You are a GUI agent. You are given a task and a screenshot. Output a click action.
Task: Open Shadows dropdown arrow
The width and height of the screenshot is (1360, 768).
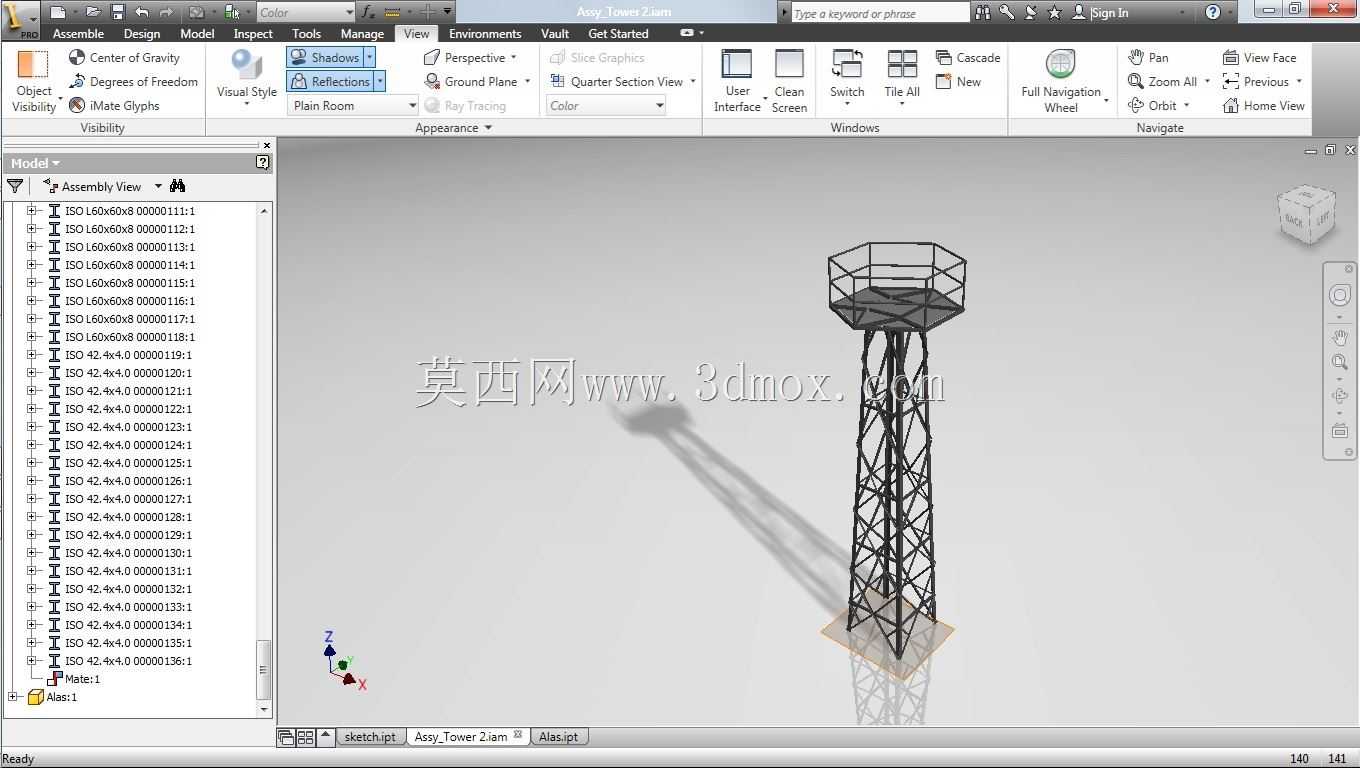click(369, 57)
